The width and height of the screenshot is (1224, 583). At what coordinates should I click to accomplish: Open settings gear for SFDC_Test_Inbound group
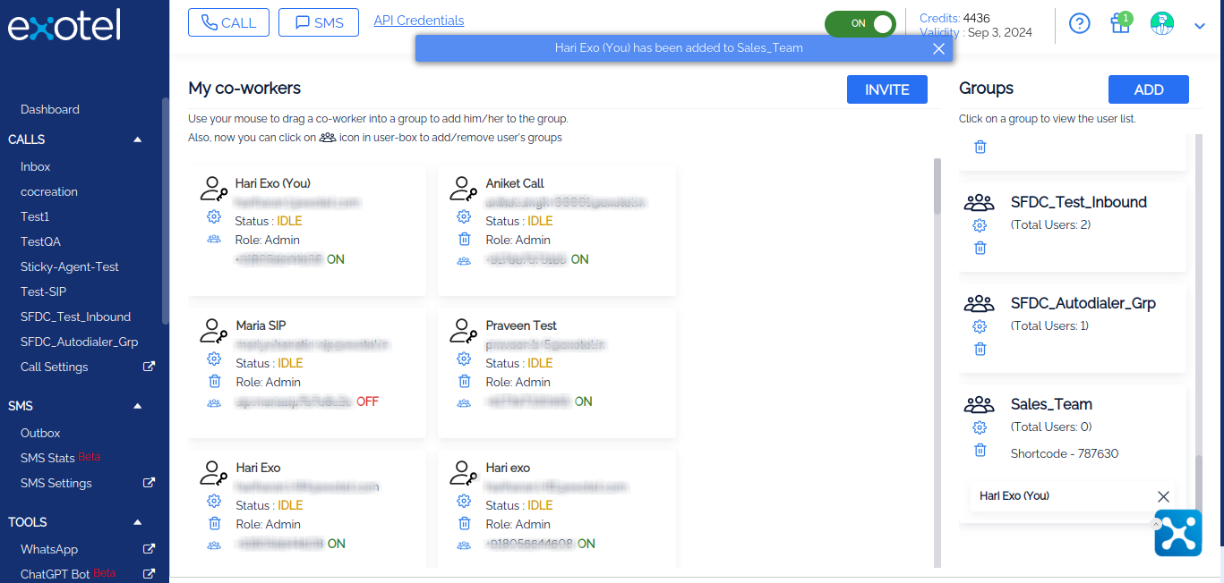tap(980, 225)
